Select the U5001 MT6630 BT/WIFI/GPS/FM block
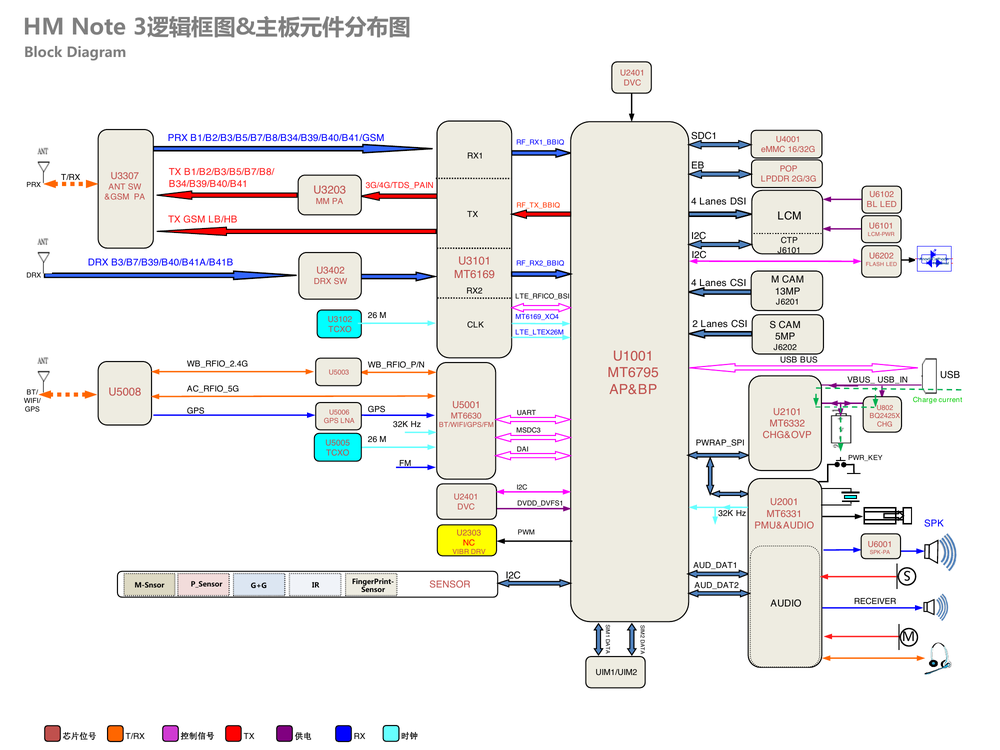Image resolution: width=1000 pixels, height=750 pixels. click(x=466, y=421)
